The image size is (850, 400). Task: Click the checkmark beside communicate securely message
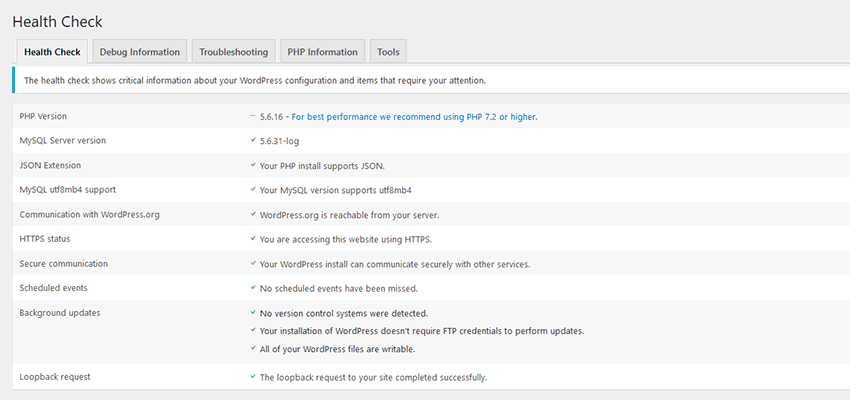point(253,263)
